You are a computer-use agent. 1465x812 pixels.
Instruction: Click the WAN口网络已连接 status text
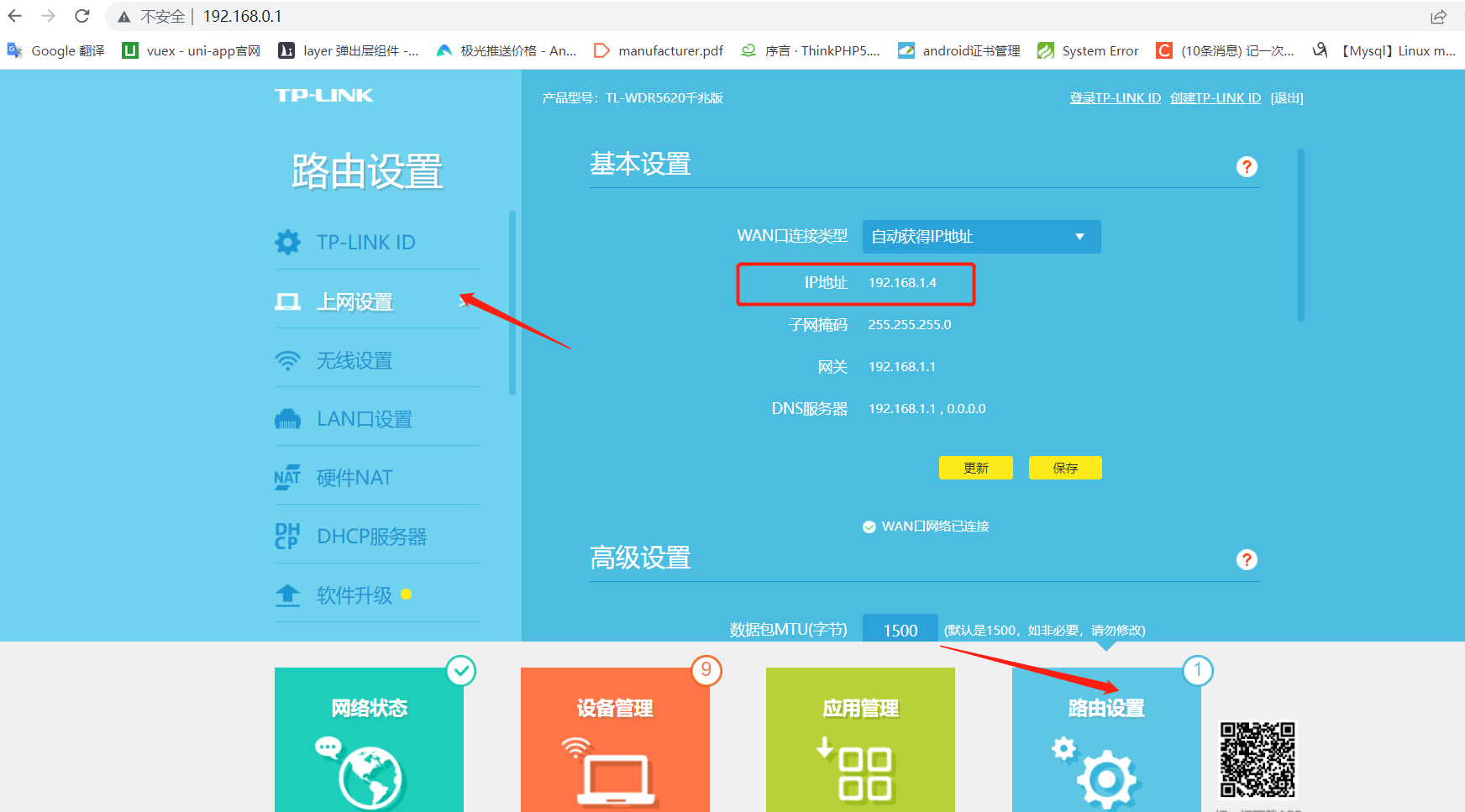(936, 526)
